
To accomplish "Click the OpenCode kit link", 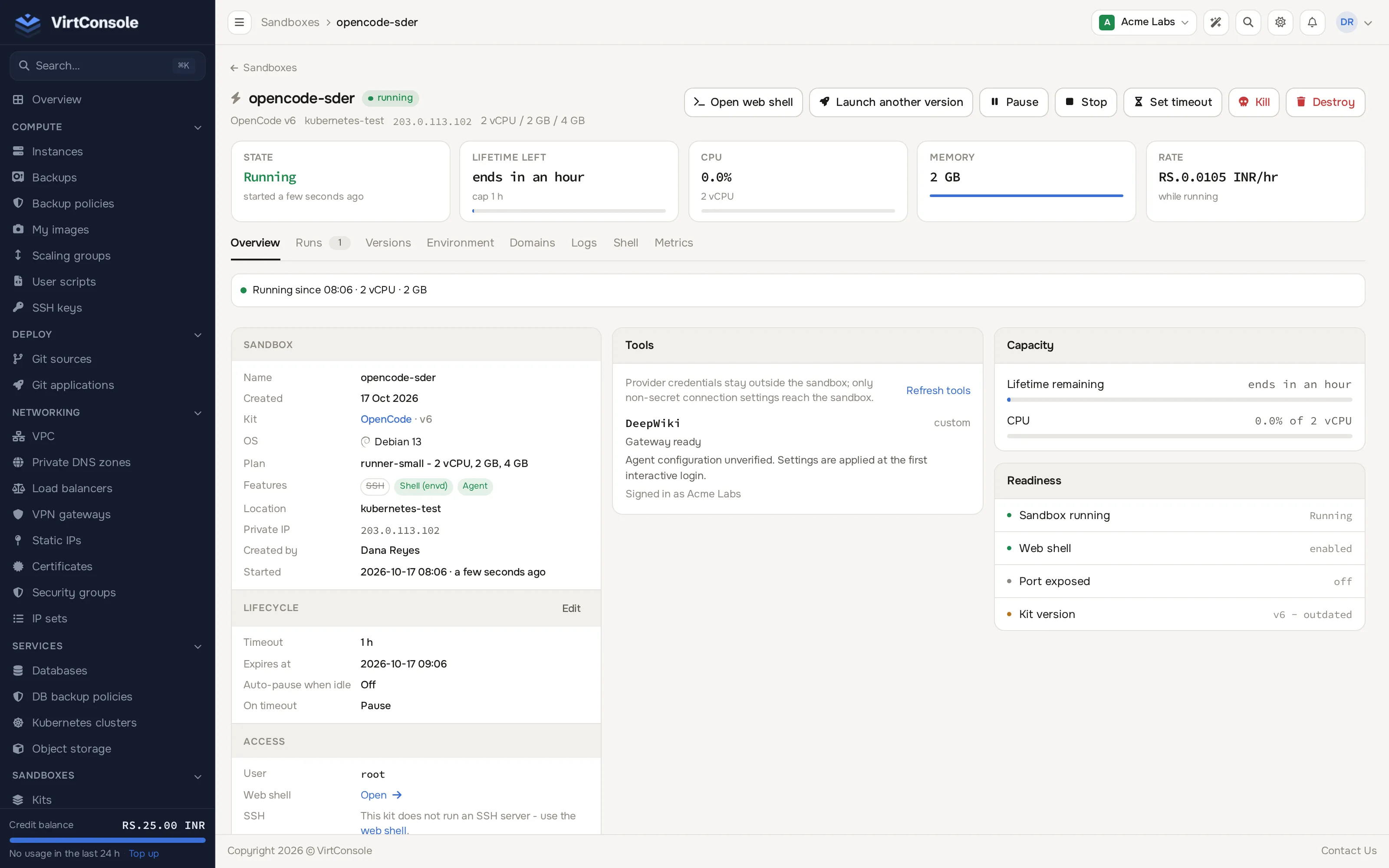I will click(386, 420).
